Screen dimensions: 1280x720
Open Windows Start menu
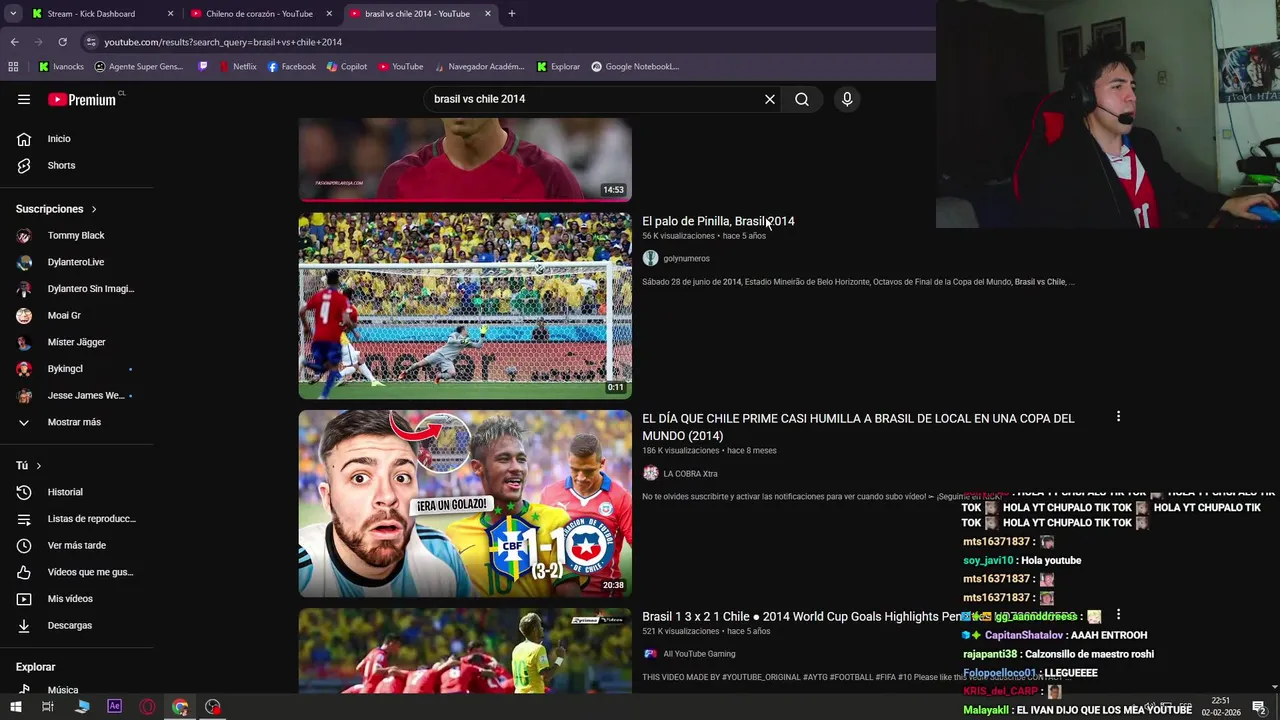(x=15, y=707)
